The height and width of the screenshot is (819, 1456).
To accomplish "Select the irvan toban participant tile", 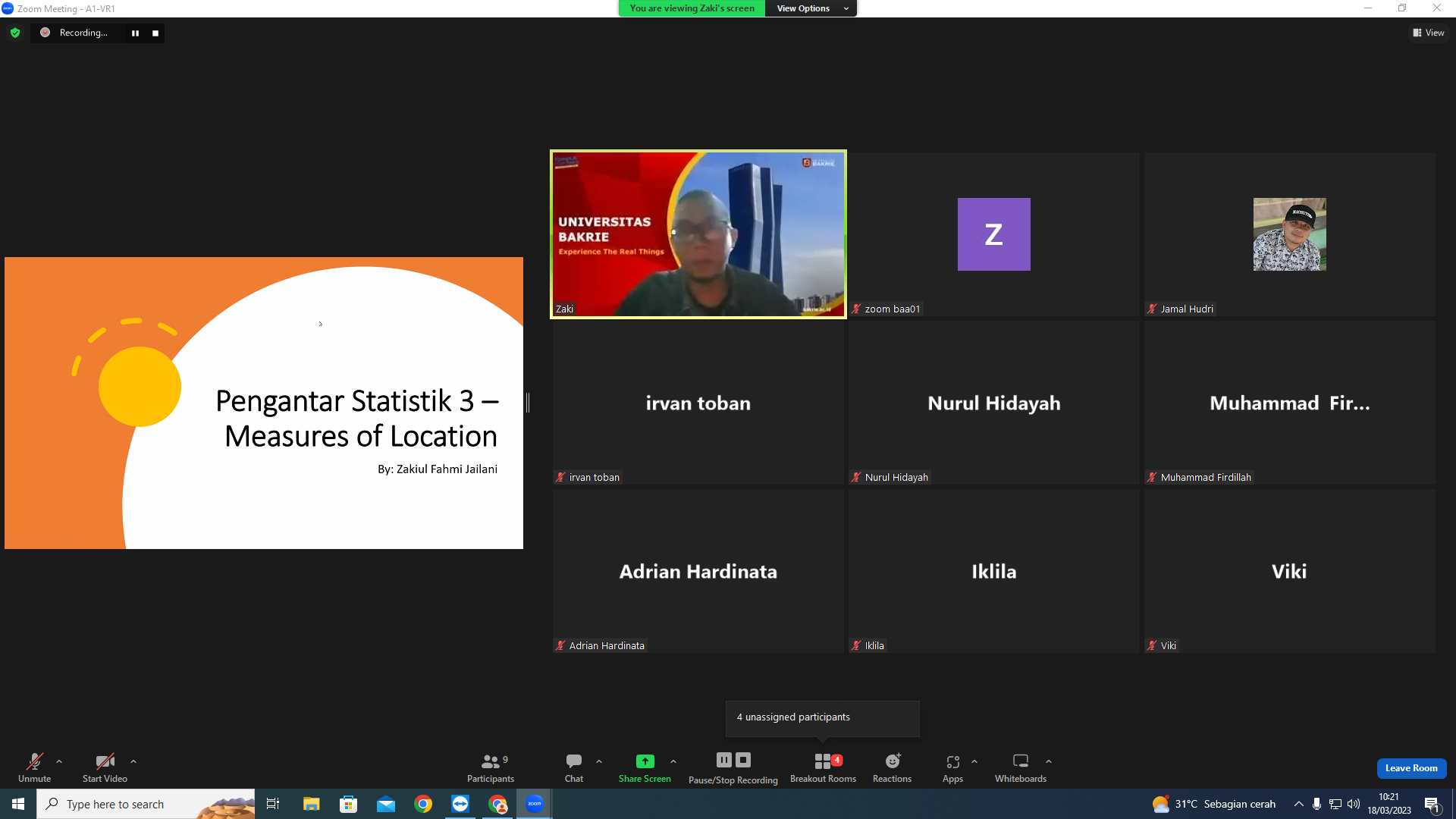I will pos(698,403).
